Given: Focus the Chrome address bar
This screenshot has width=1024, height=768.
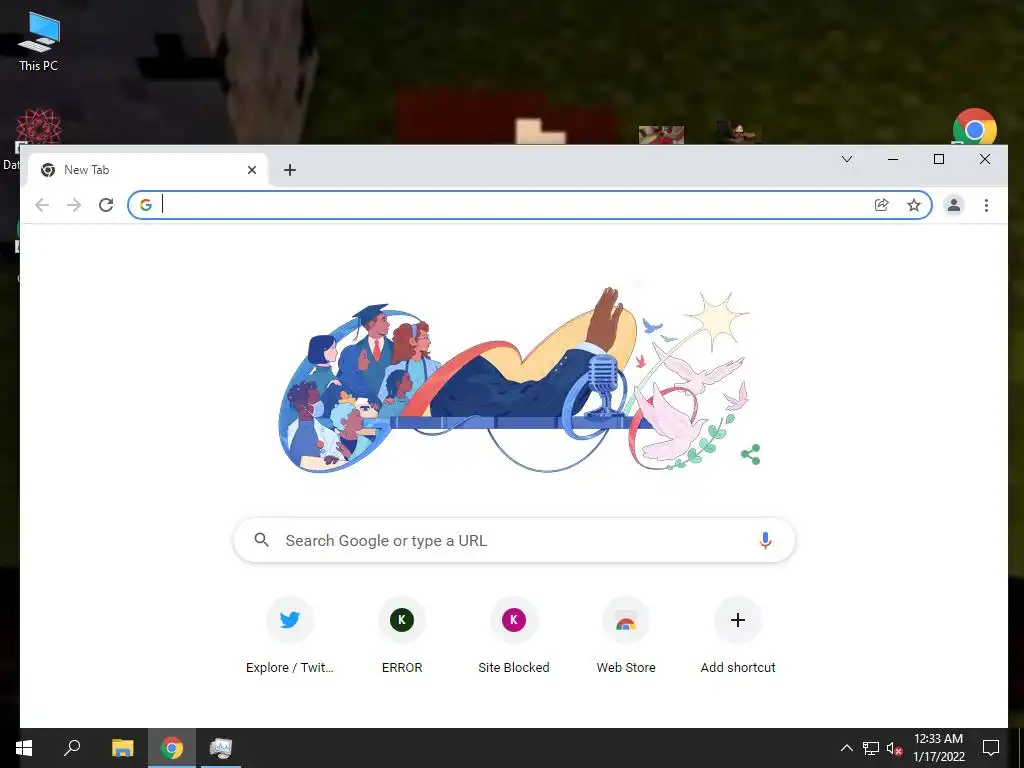Looking at the screenshot, I should (513, 205).
